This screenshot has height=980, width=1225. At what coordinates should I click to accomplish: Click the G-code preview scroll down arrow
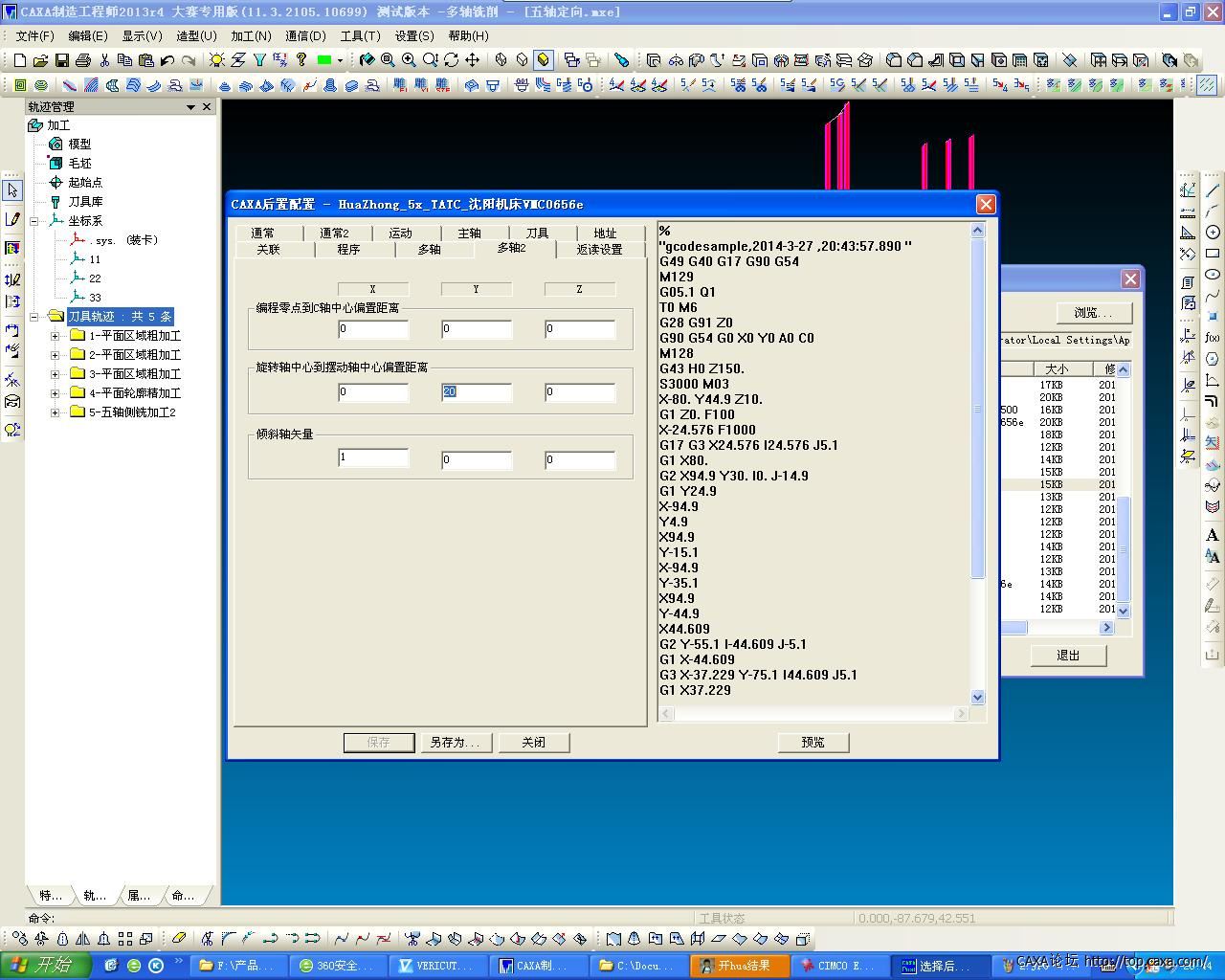[977, 698]
